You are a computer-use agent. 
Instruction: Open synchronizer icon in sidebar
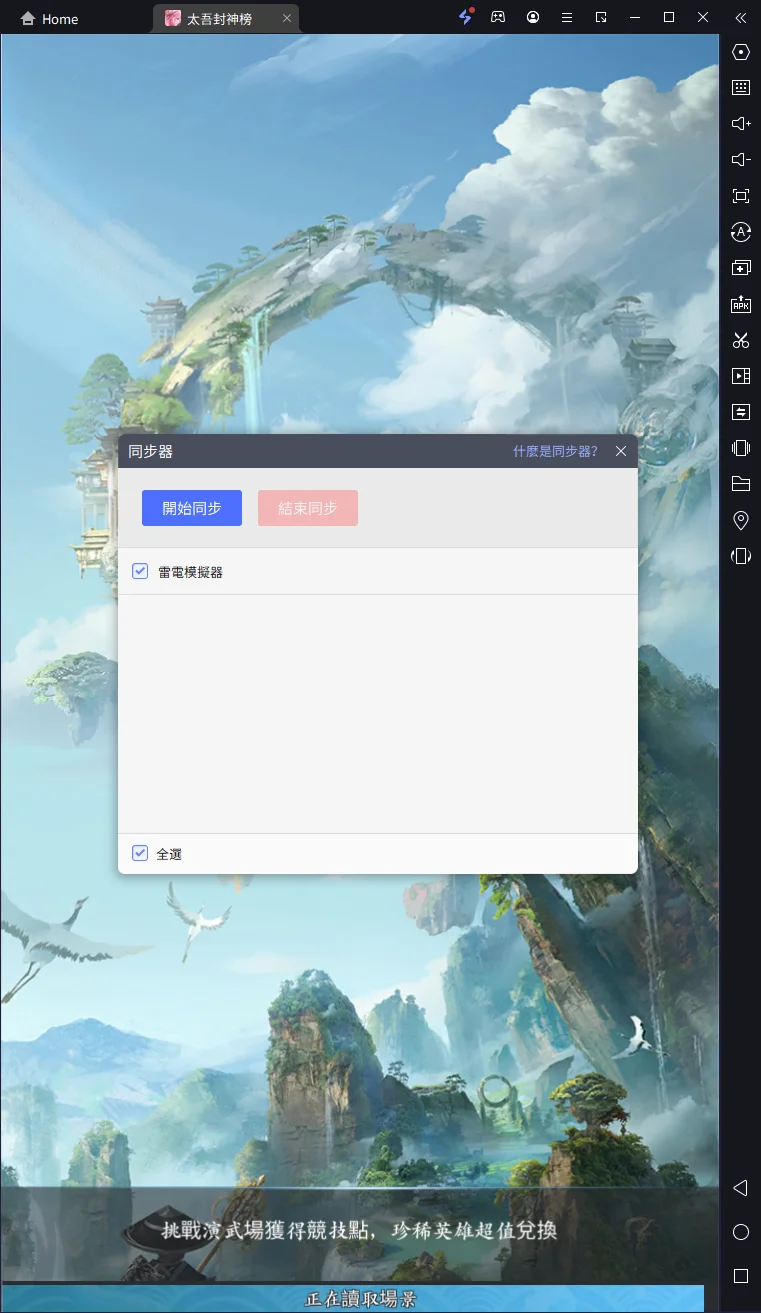tap(740, 412)
